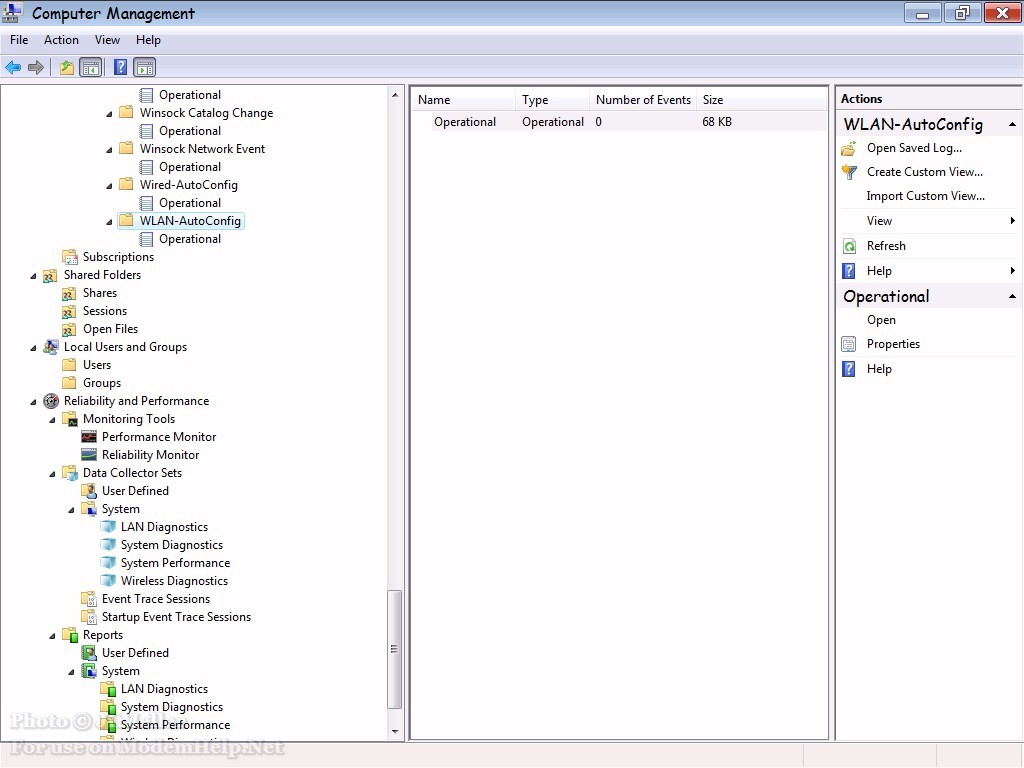
Task: Sort by Number of Events column header
Action: pyautogui.click(x=643, y=100)
